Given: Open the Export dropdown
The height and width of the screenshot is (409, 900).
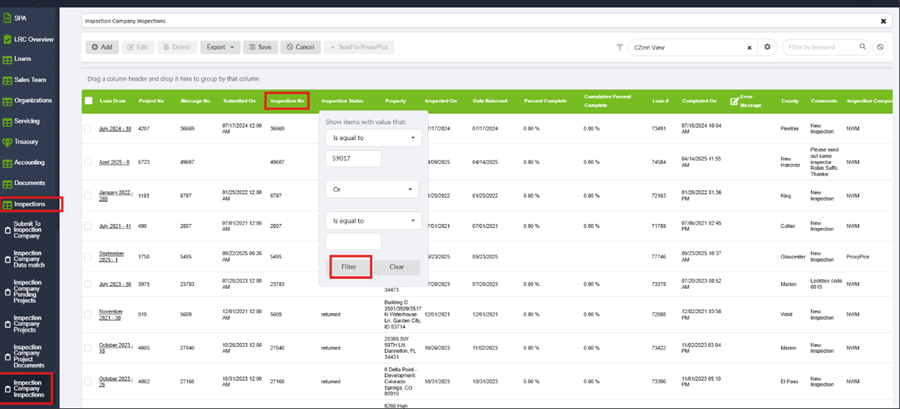Looking at the screenshot, I should (220, 47).
